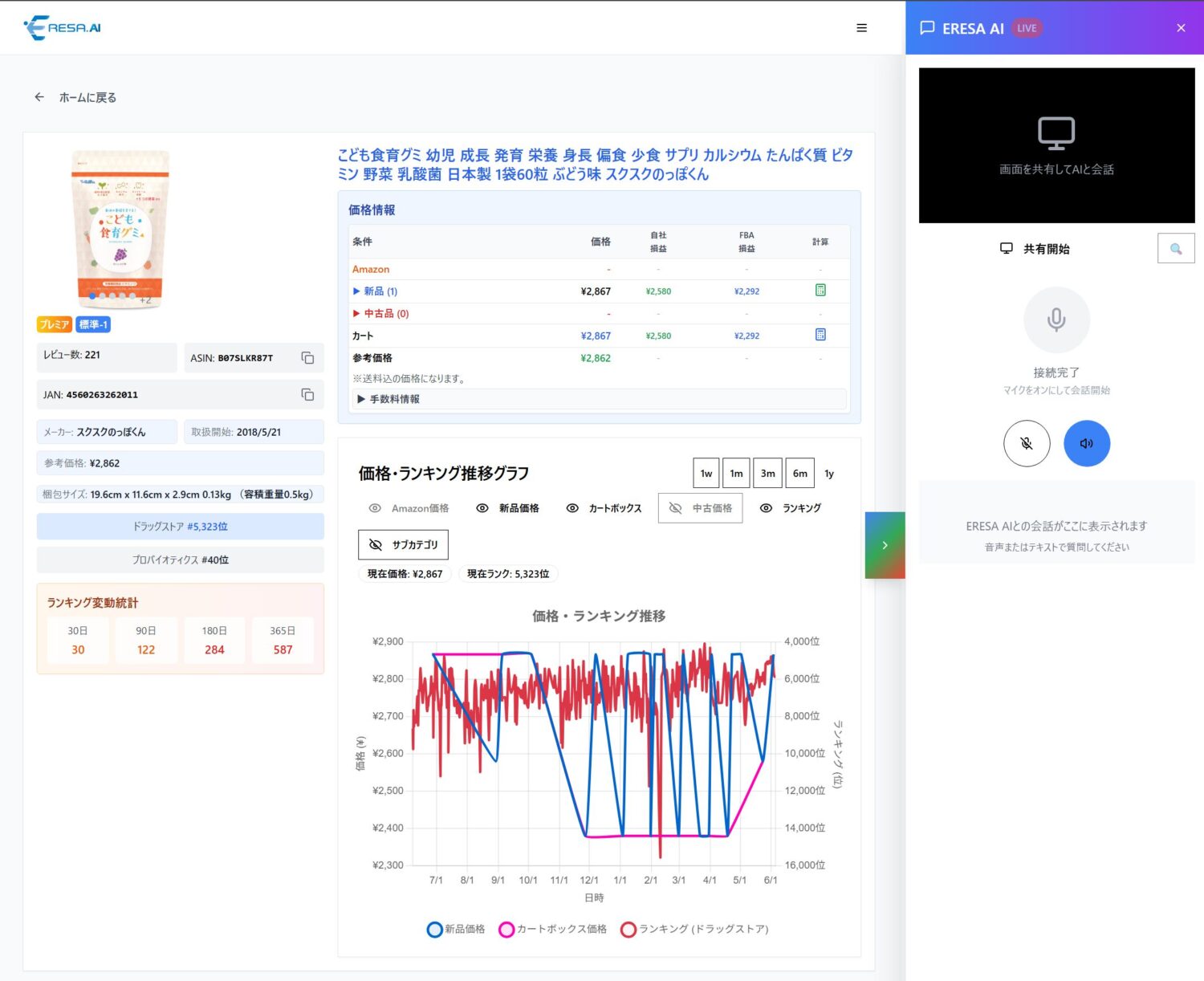Screen dimensions: 1204x981
Task: Close the ERESA AI panel
Action: [1181, 28]
